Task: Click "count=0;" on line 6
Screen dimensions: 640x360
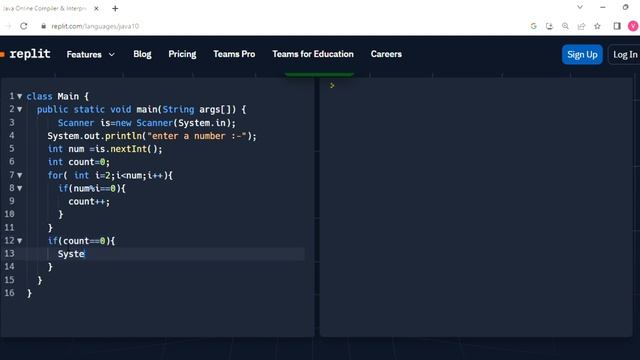Action: tap(89, 162)
